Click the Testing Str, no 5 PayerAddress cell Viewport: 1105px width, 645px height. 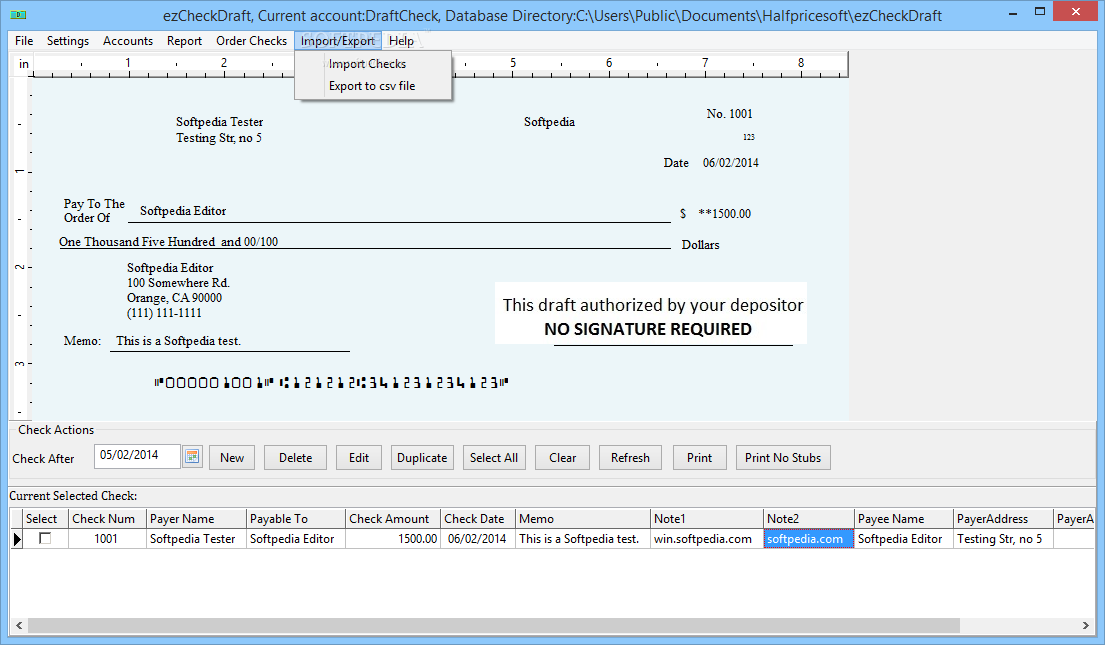click(1003, 539)
